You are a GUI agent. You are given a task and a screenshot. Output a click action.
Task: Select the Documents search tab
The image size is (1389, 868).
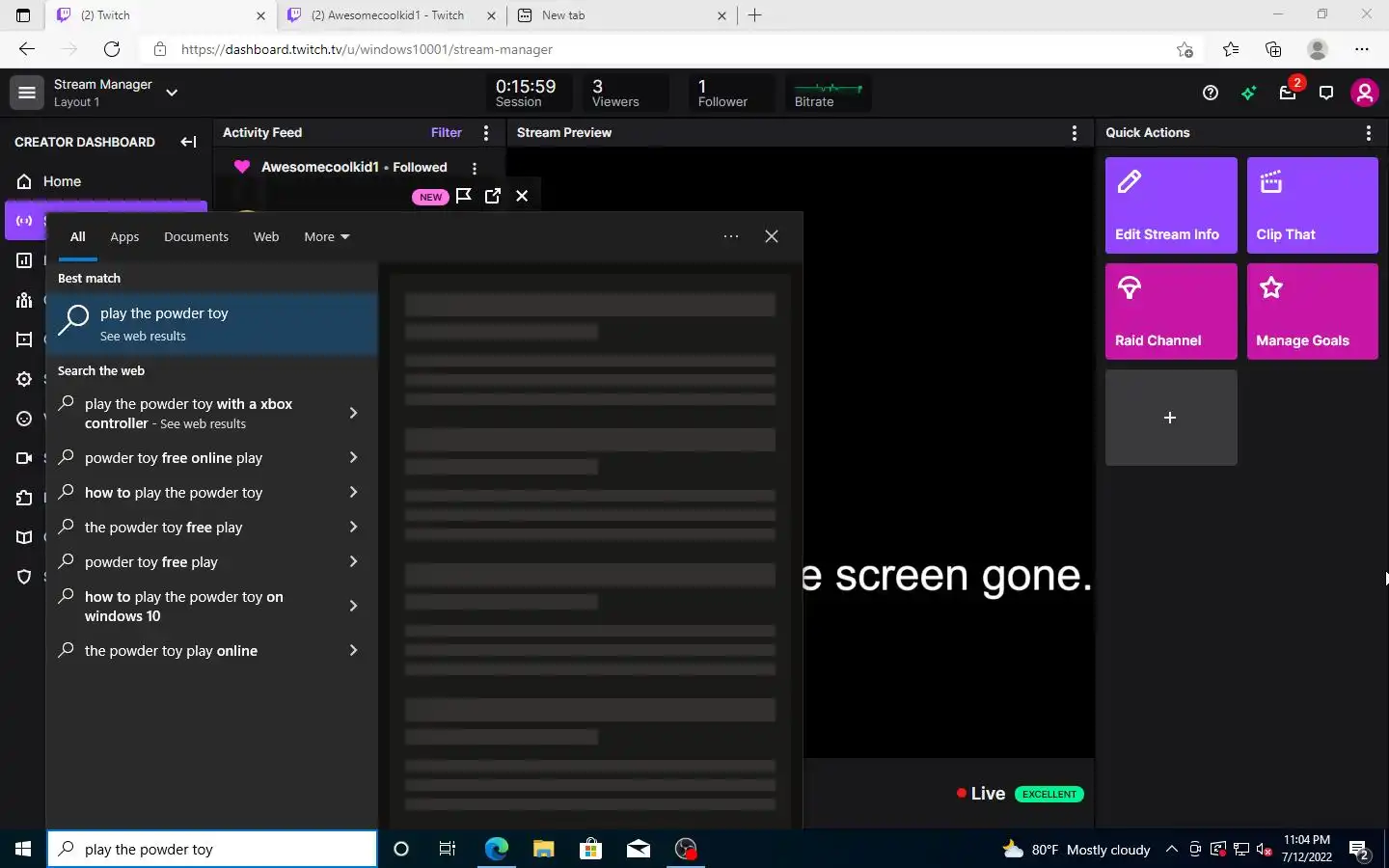click(196, 236)
